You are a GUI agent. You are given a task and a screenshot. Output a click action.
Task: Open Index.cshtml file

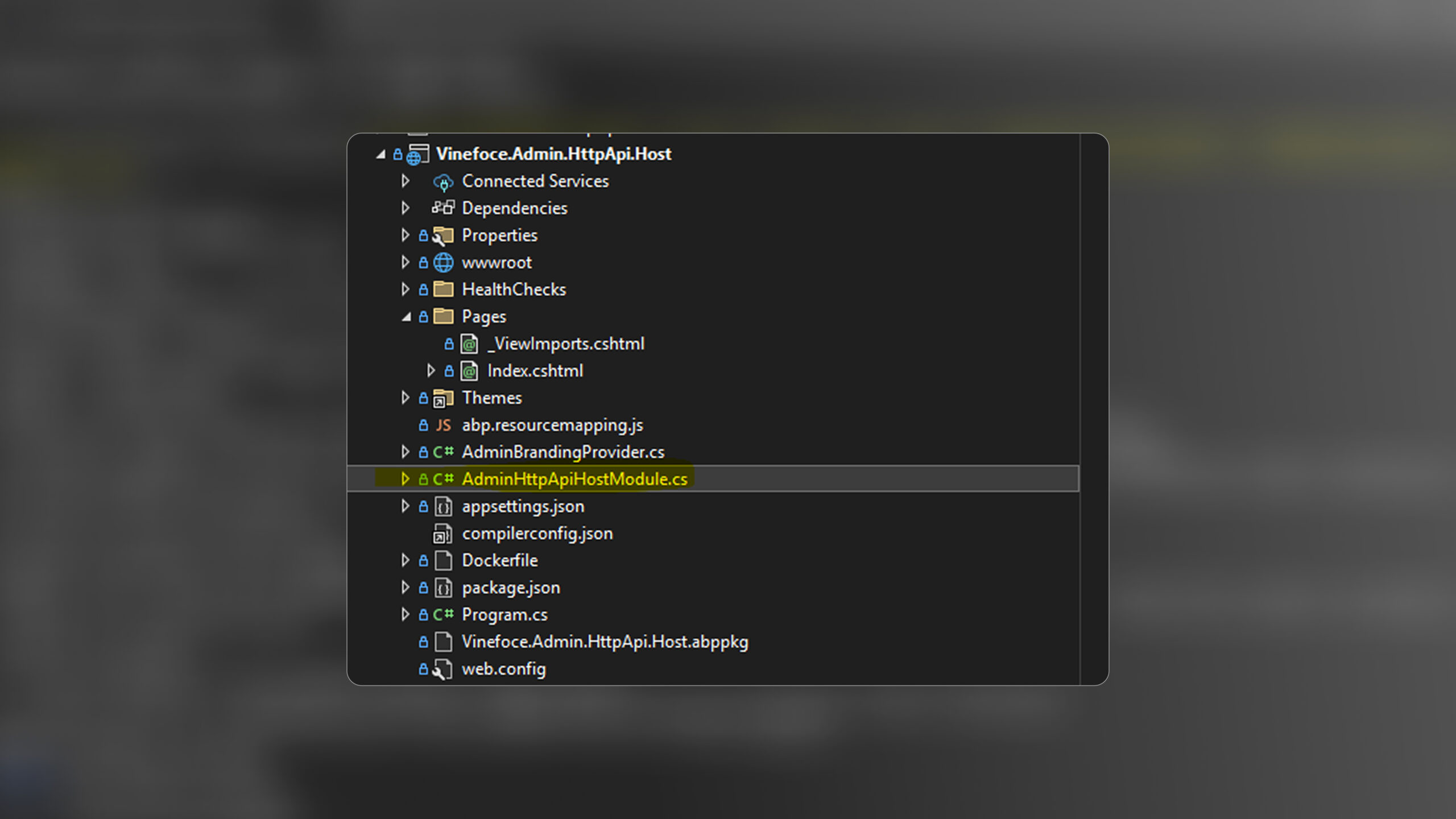coord(535,371)
